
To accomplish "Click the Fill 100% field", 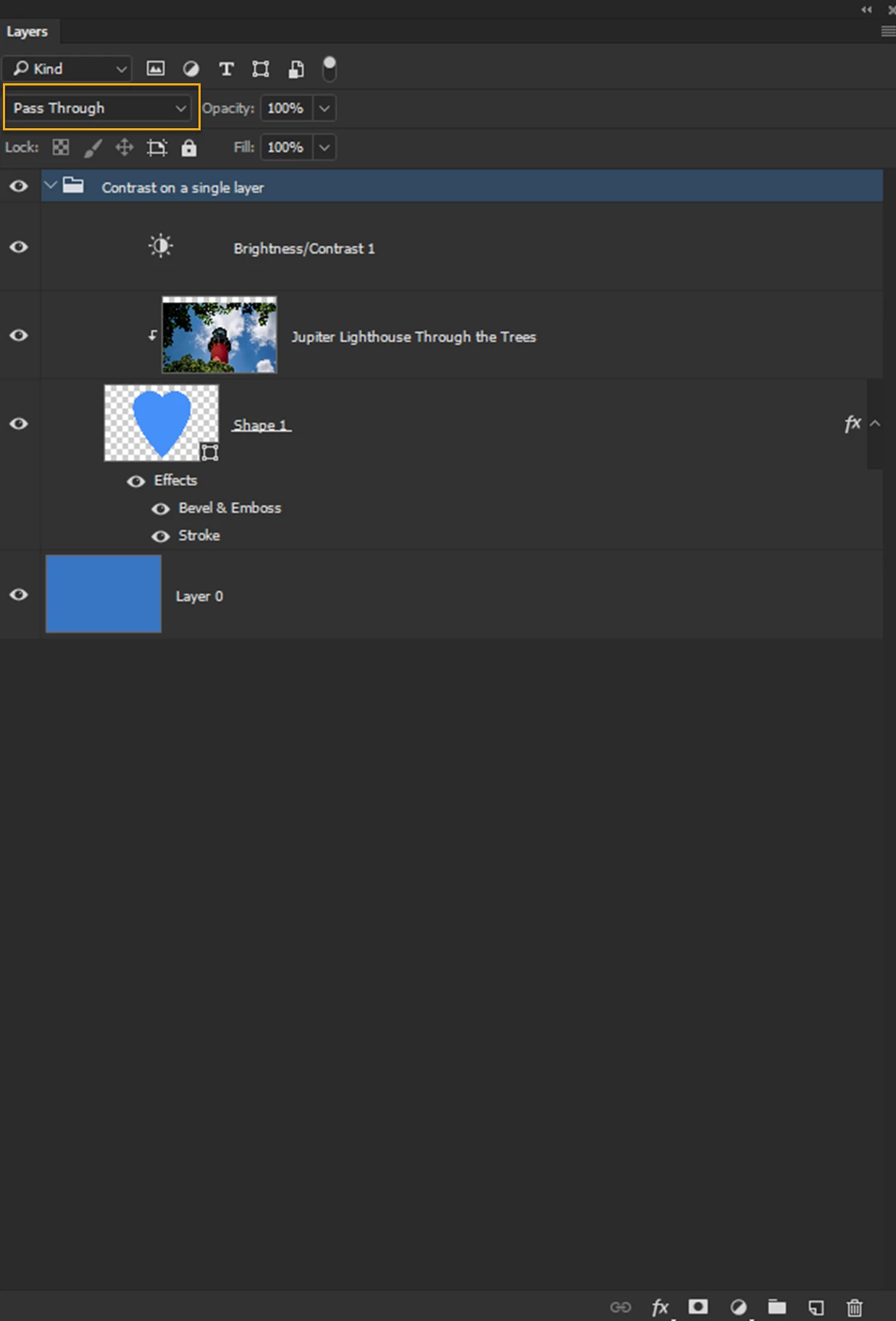I will 287,148.
